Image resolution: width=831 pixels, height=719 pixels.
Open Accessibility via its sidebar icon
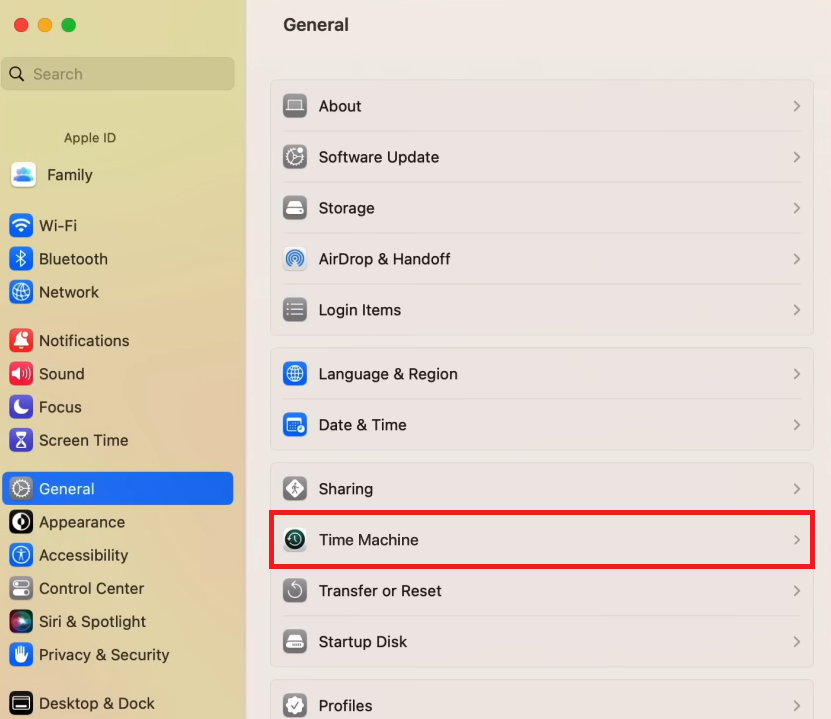(x=22, y=555)
